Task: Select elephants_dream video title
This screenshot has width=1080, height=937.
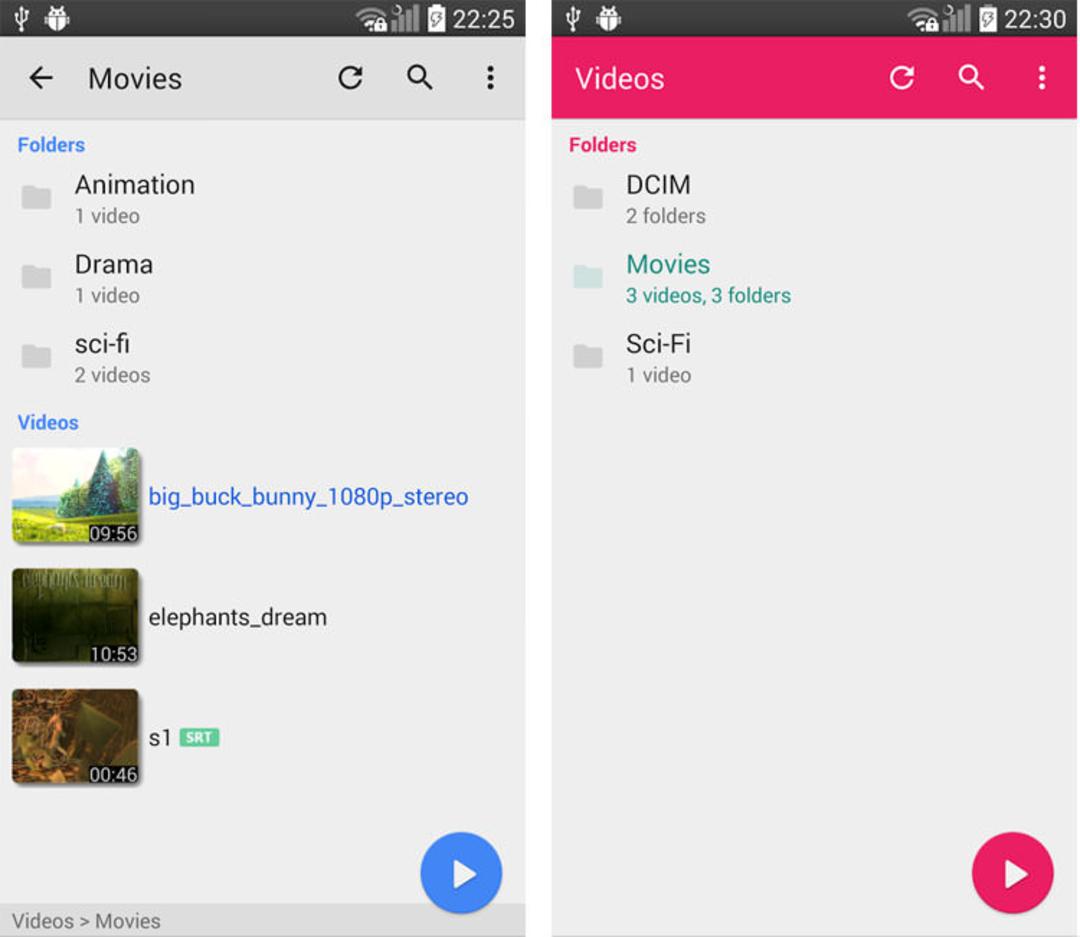Action: (x=238, y=617)
